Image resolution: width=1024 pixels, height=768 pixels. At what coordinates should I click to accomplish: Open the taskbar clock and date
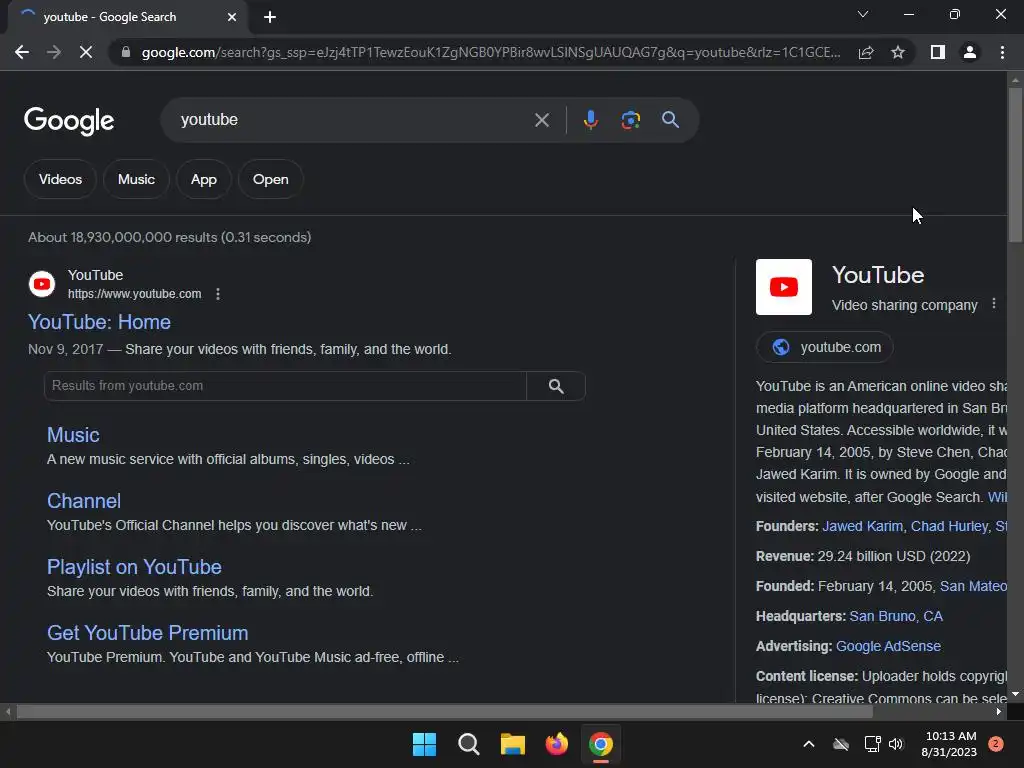coord(949,744)
